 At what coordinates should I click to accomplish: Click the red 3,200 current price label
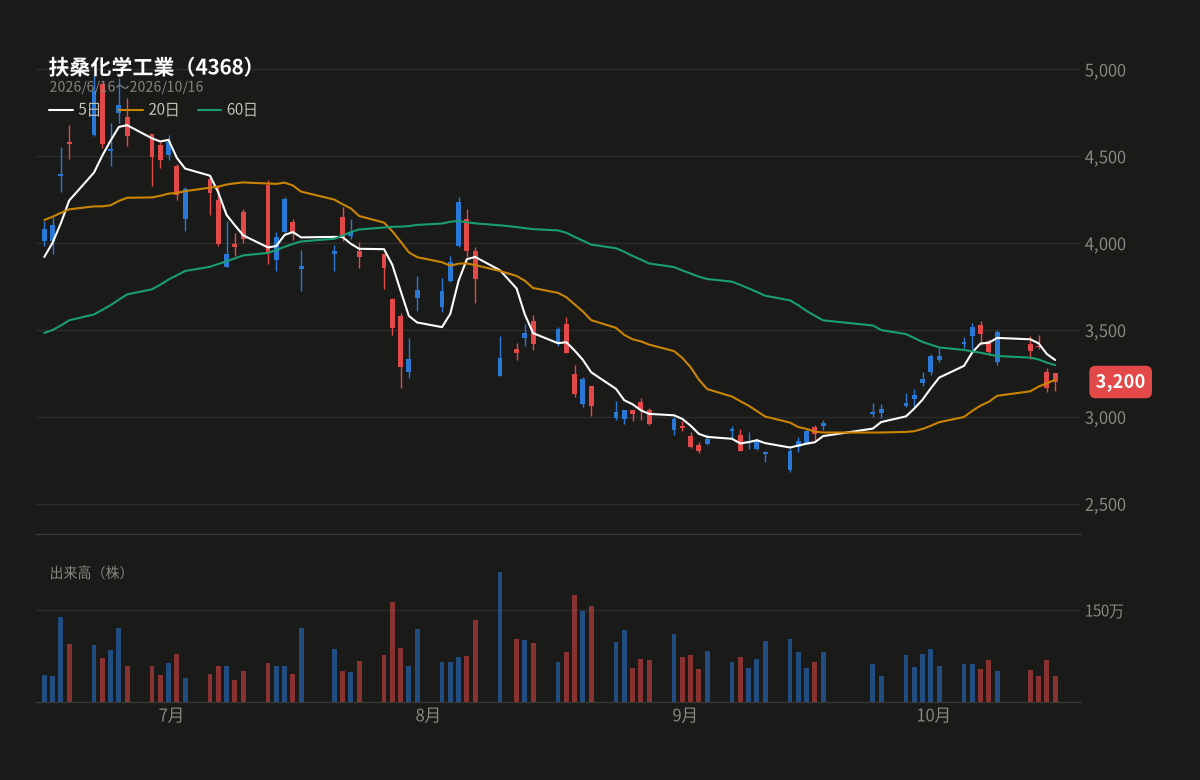1120,381
